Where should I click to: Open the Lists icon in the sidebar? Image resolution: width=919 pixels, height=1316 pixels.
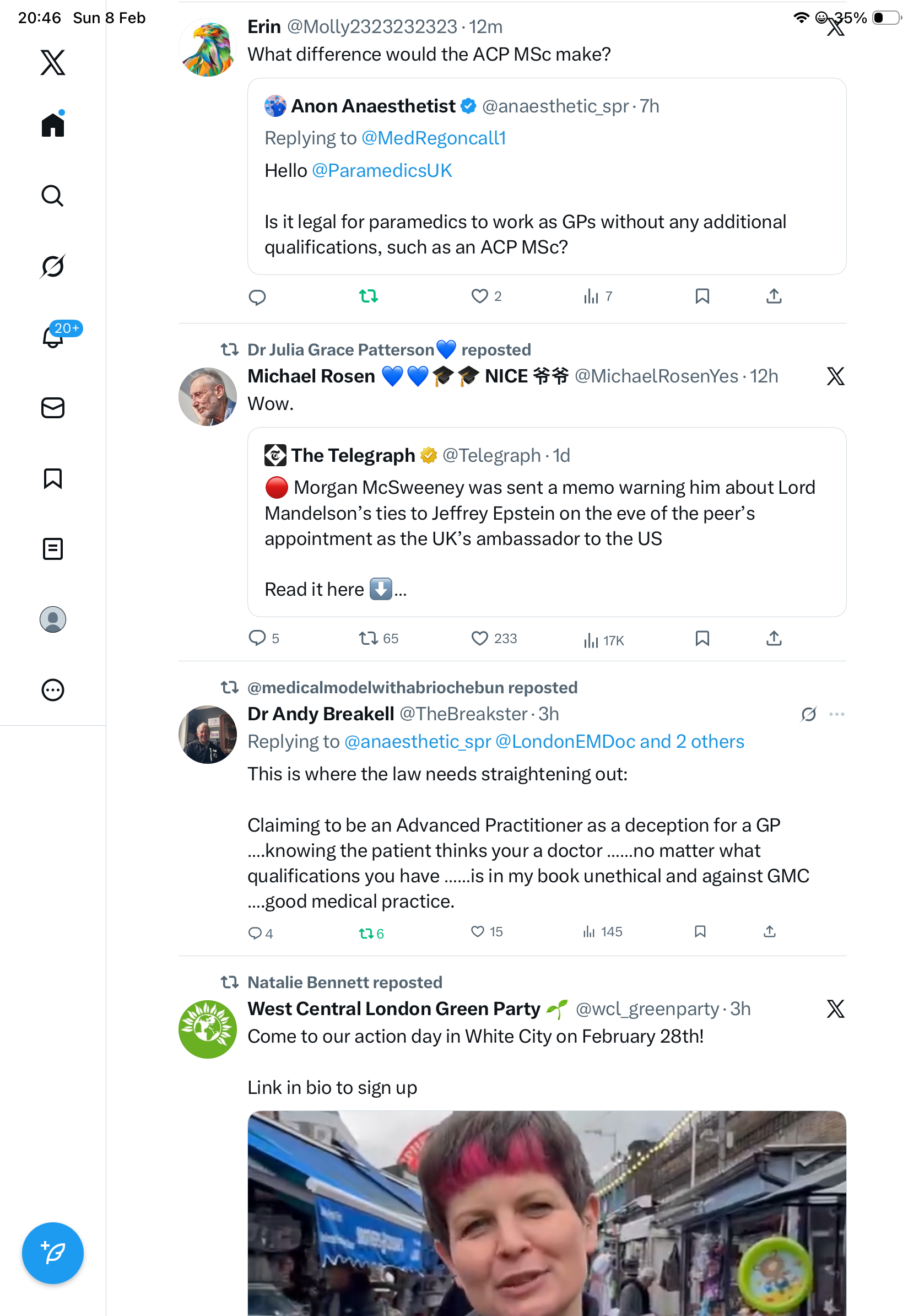tap(53, 548)
